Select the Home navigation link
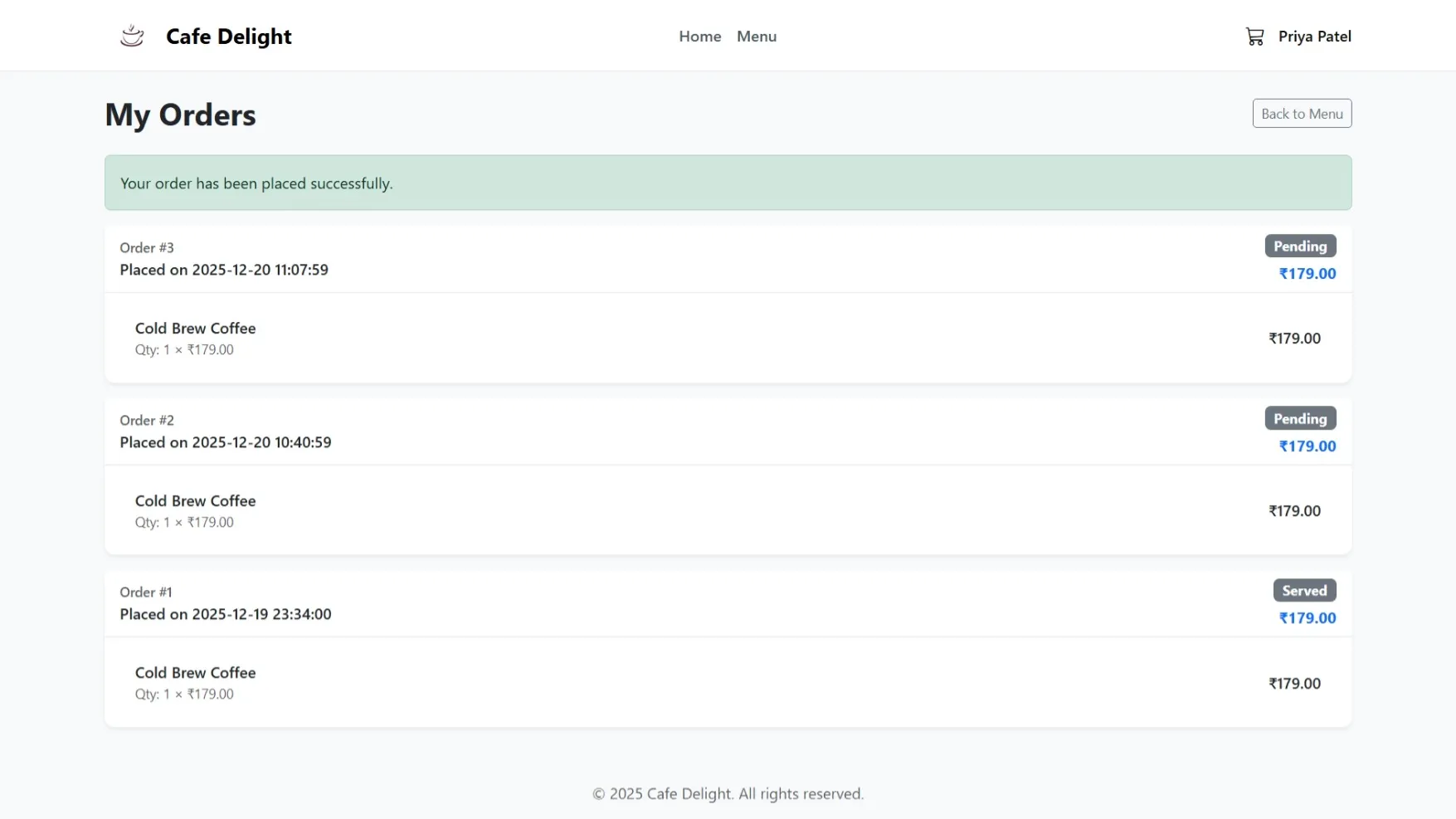This screenshot has height=819, width=1456. tap(699, 36)
